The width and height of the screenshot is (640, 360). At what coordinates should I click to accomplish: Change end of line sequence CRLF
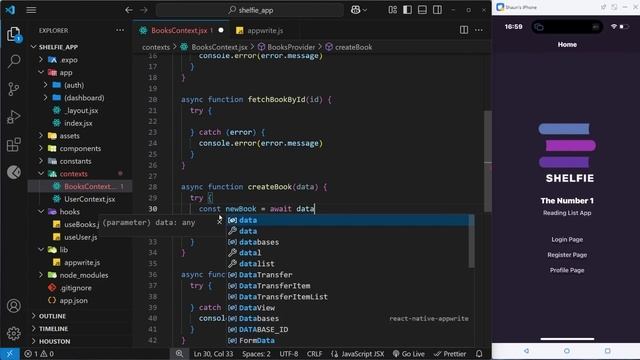coord(314,354)
